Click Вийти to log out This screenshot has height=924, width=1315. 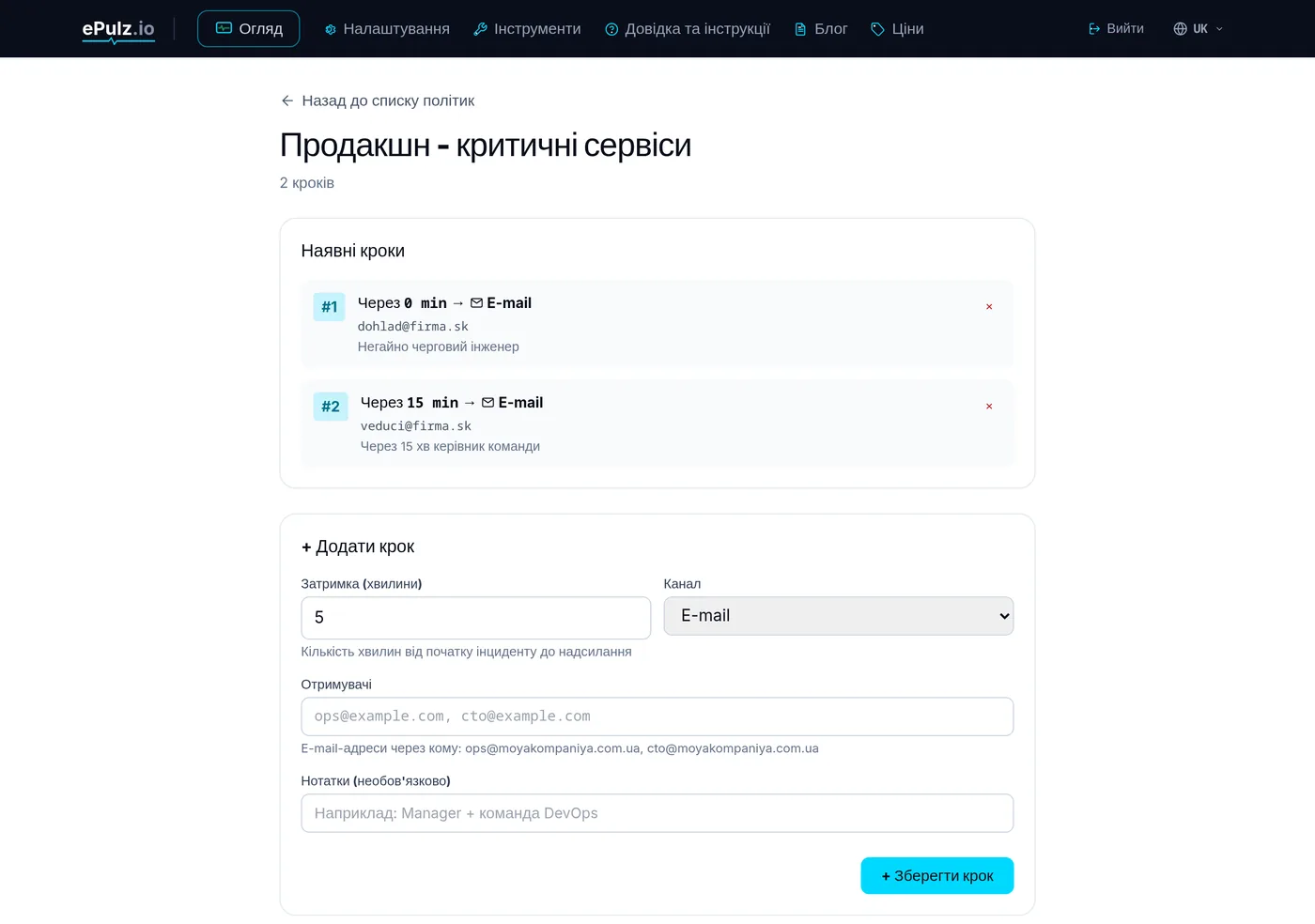[1116, 29]
